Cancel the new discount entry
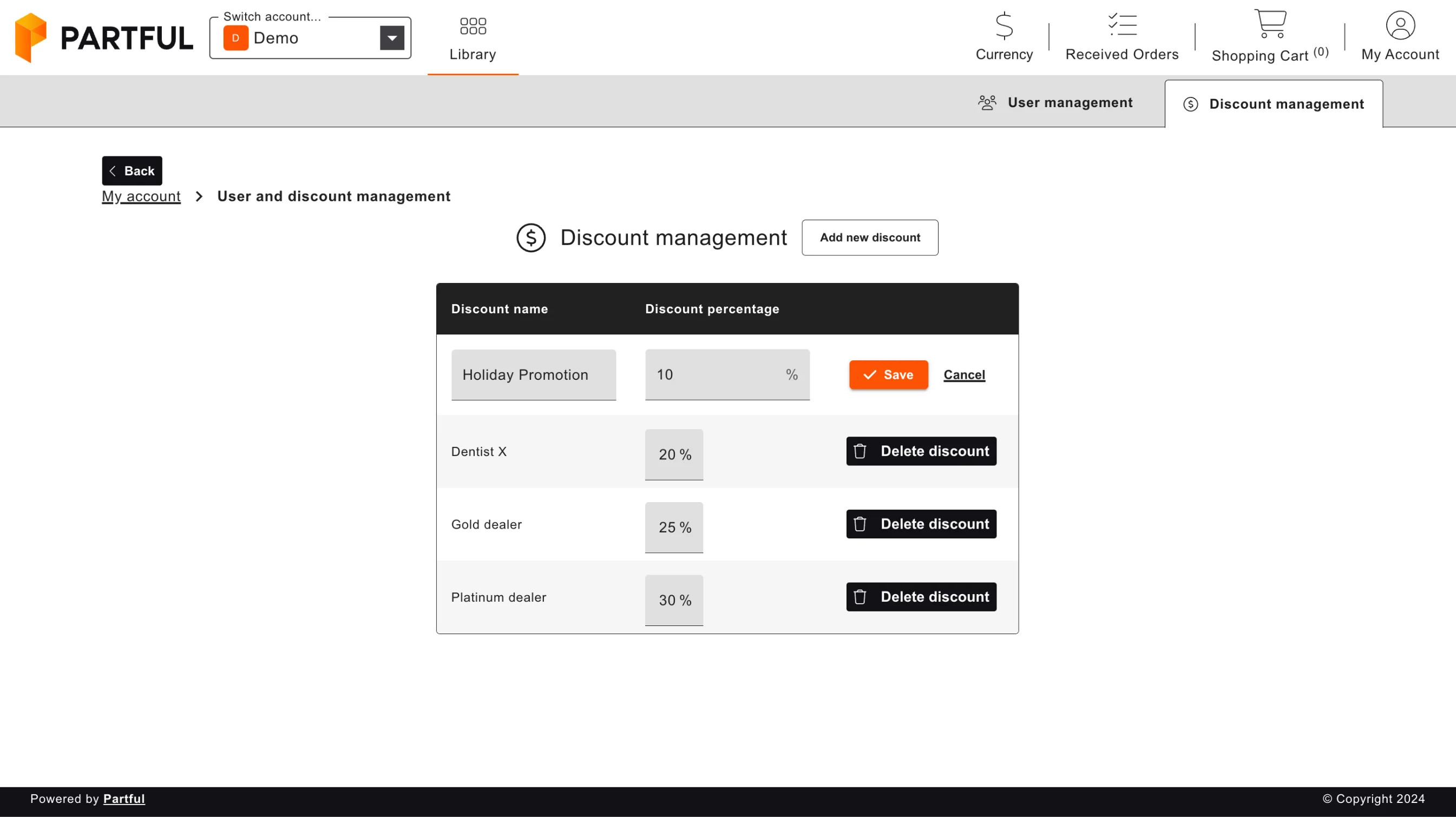The height and width of the screenshot is (817, 1456). 964,374
